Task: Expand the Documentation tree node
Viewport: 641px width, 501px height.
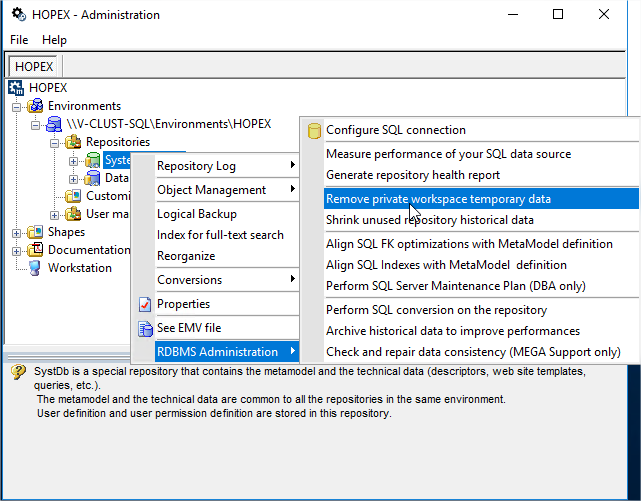Action: pos(17,250)
